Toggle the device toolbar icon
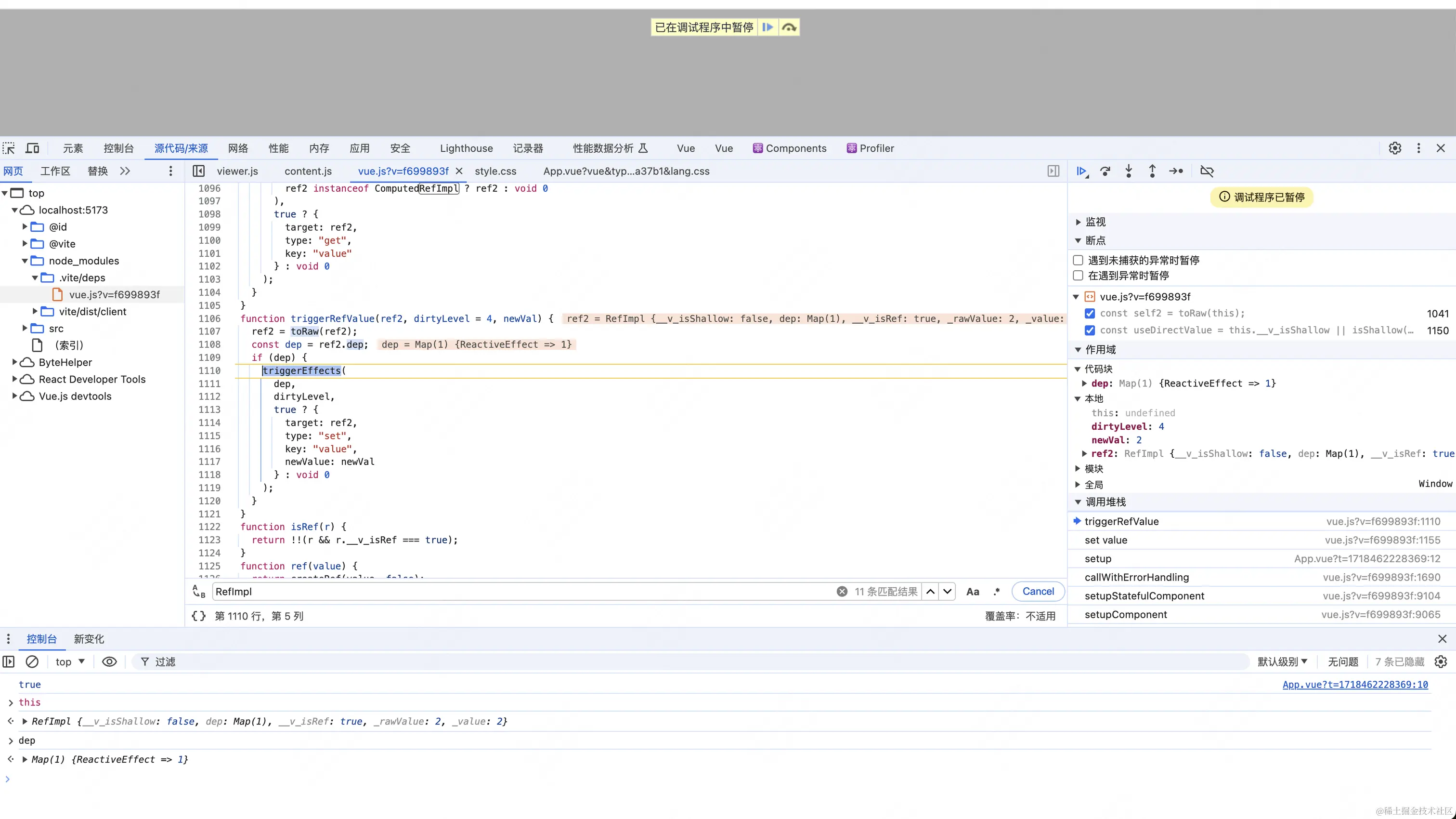 [x=33, y=148]
